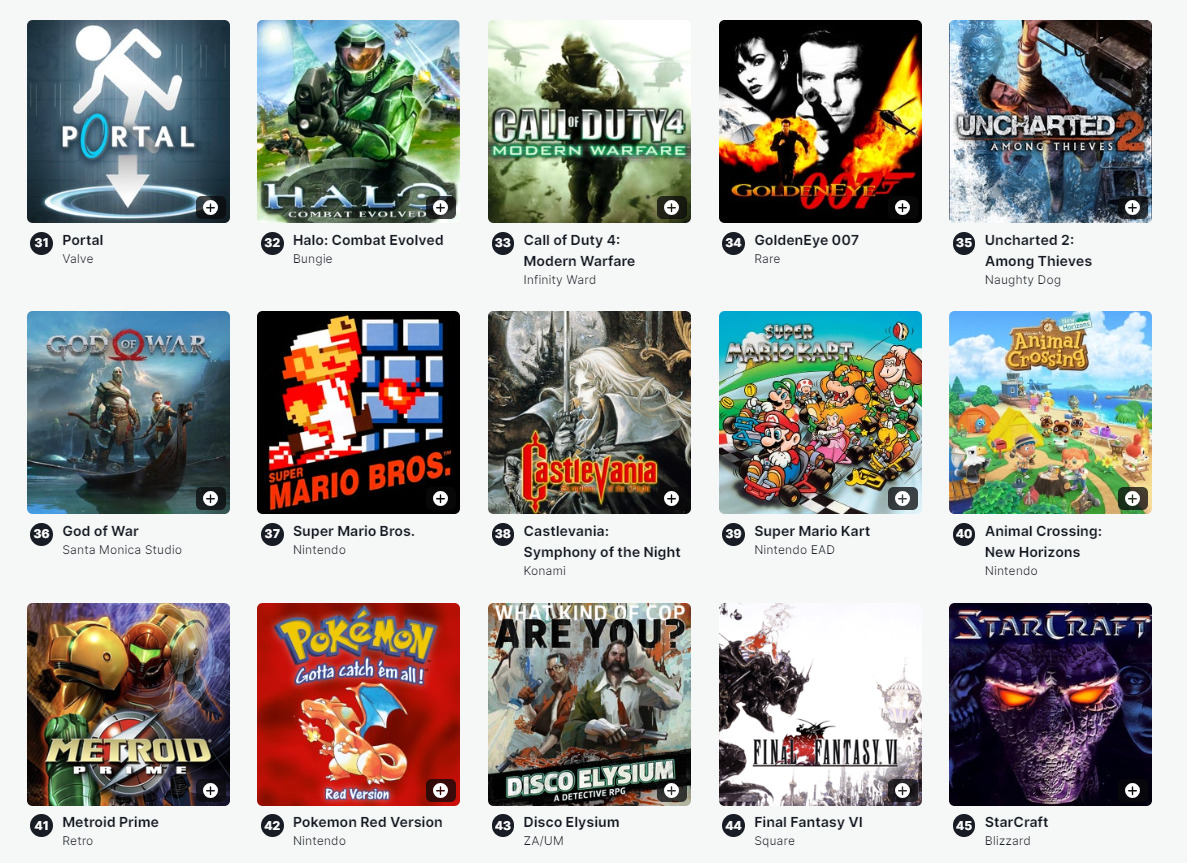
Task: Open the Metroid Prime cover art
Action: (x=129, y=704)
